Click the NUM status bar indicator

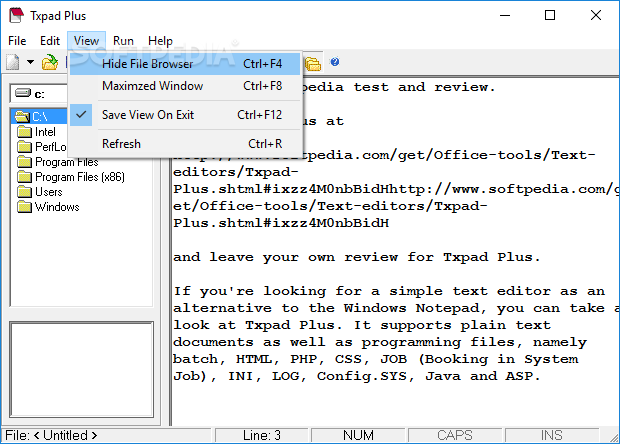pyautogui.click(x=358, y=435)
